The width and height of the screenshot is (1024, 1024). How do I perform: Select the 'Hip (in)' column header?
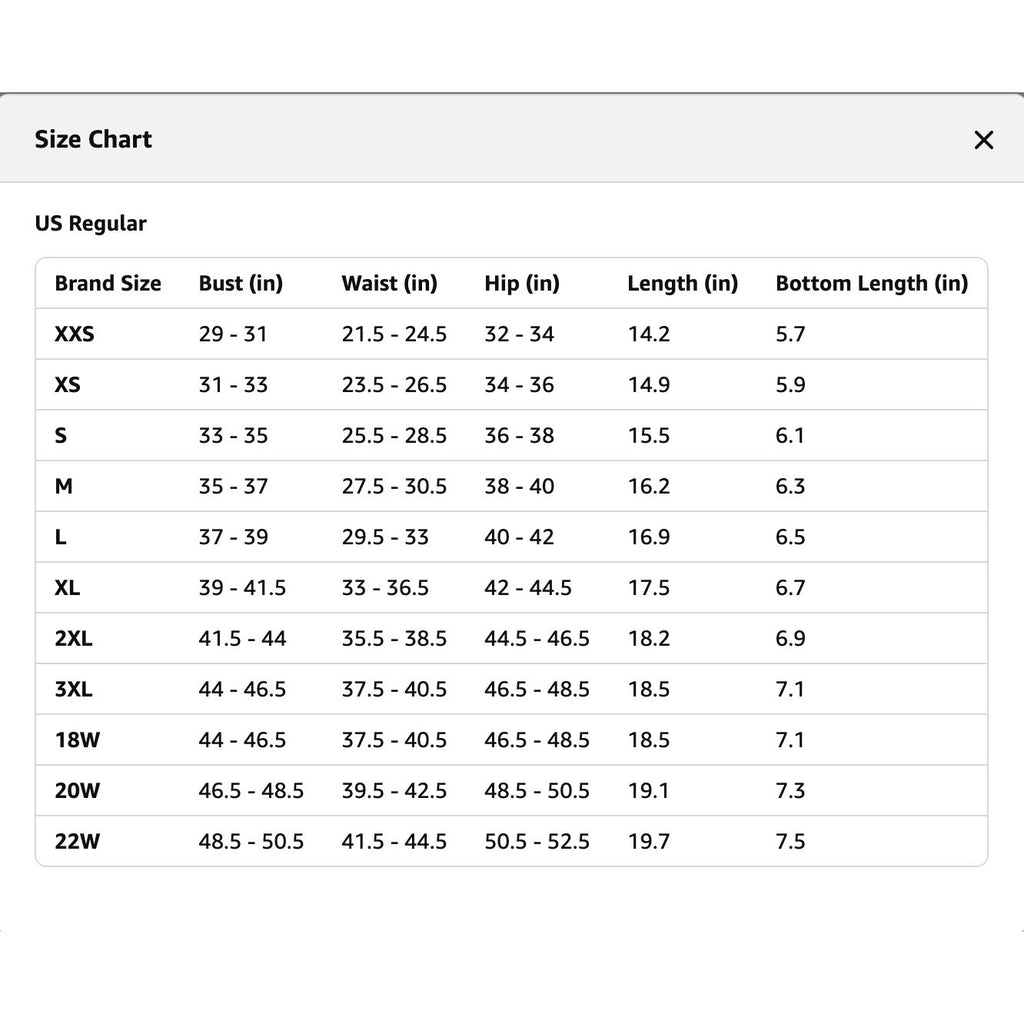(522, 283)
